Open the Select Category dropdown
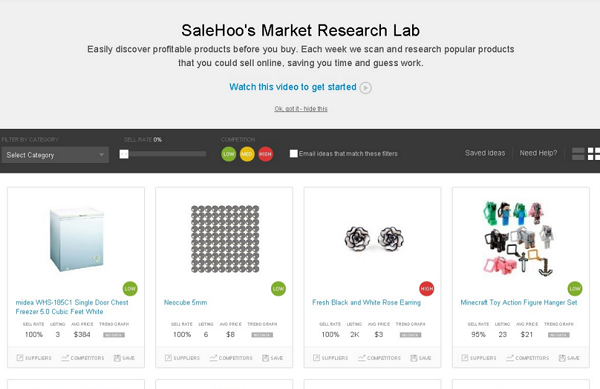This screenshot has width=600, height=389. pos(55,155)
